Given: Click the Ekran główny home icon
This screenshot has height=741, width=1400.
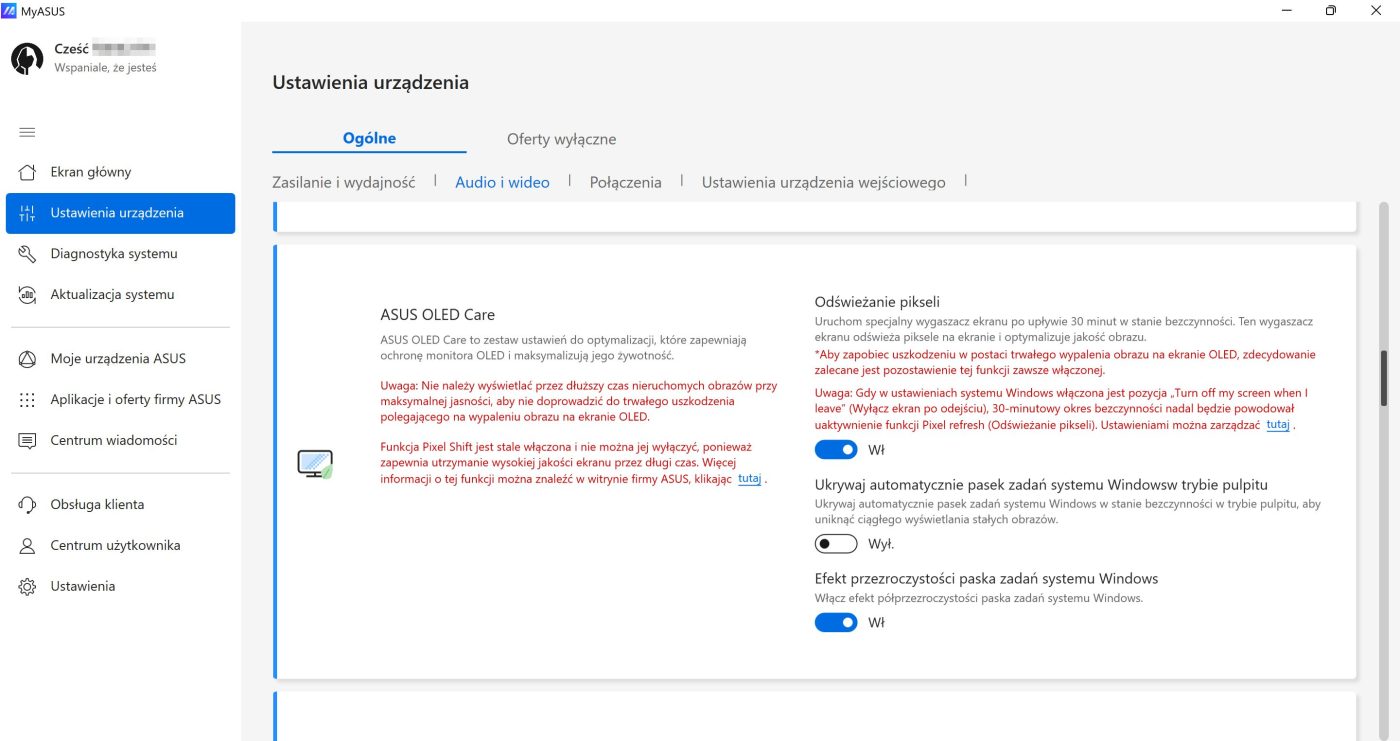Looking at the screenshot, I should point(27,172).
